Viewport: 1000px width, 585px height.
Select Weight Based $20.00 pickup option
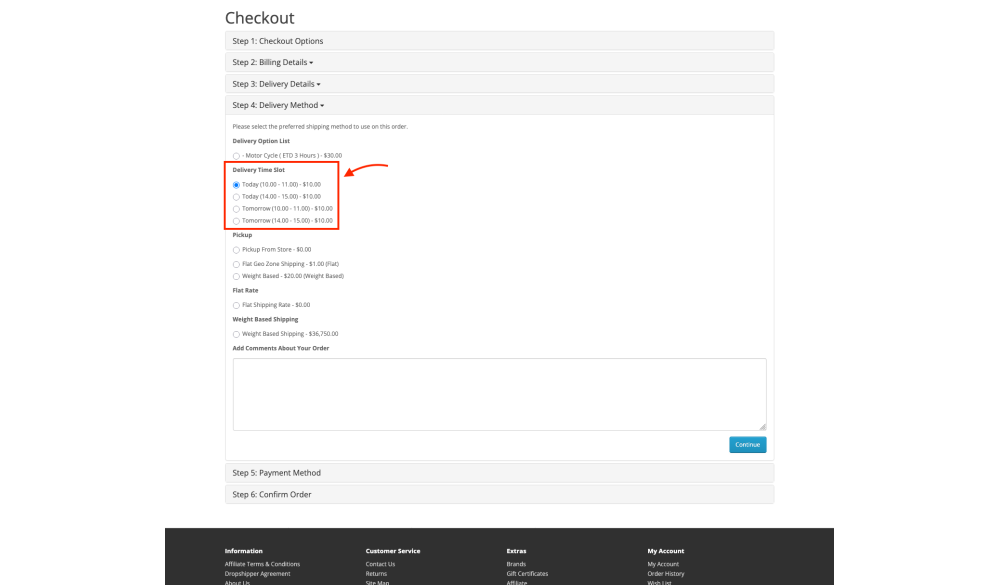[236, 276]
